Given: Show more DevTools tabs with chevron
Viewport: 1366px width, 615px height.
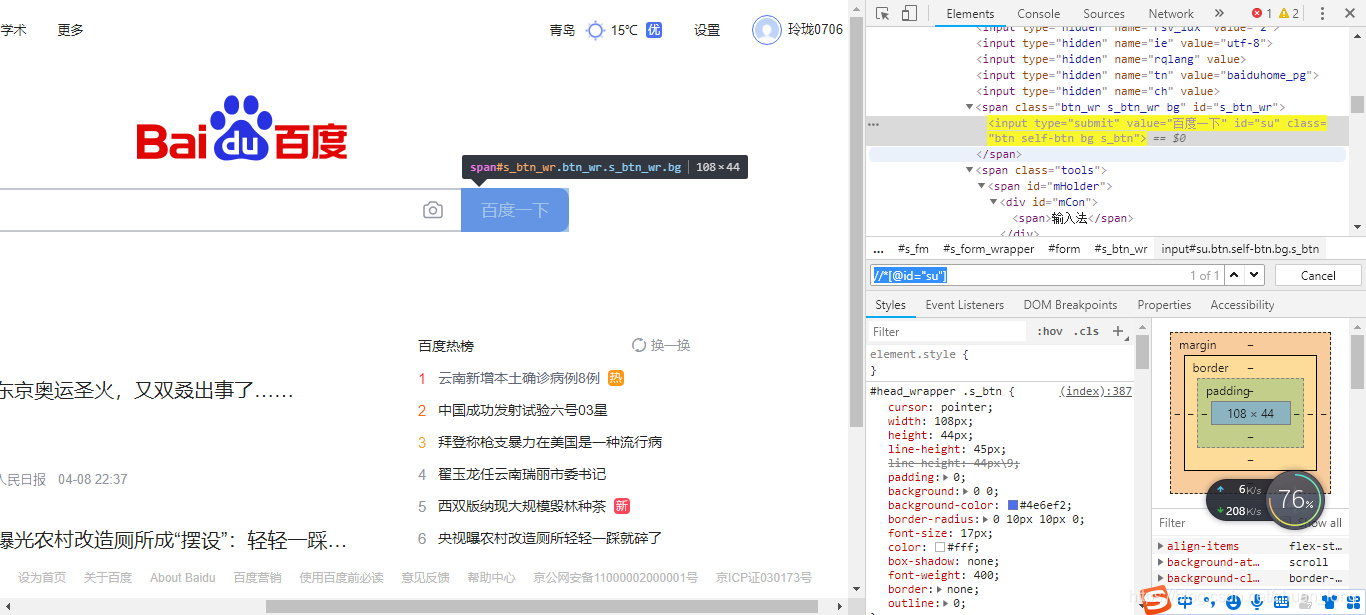Looking at the screenshot, I should tap(1219, 13).
